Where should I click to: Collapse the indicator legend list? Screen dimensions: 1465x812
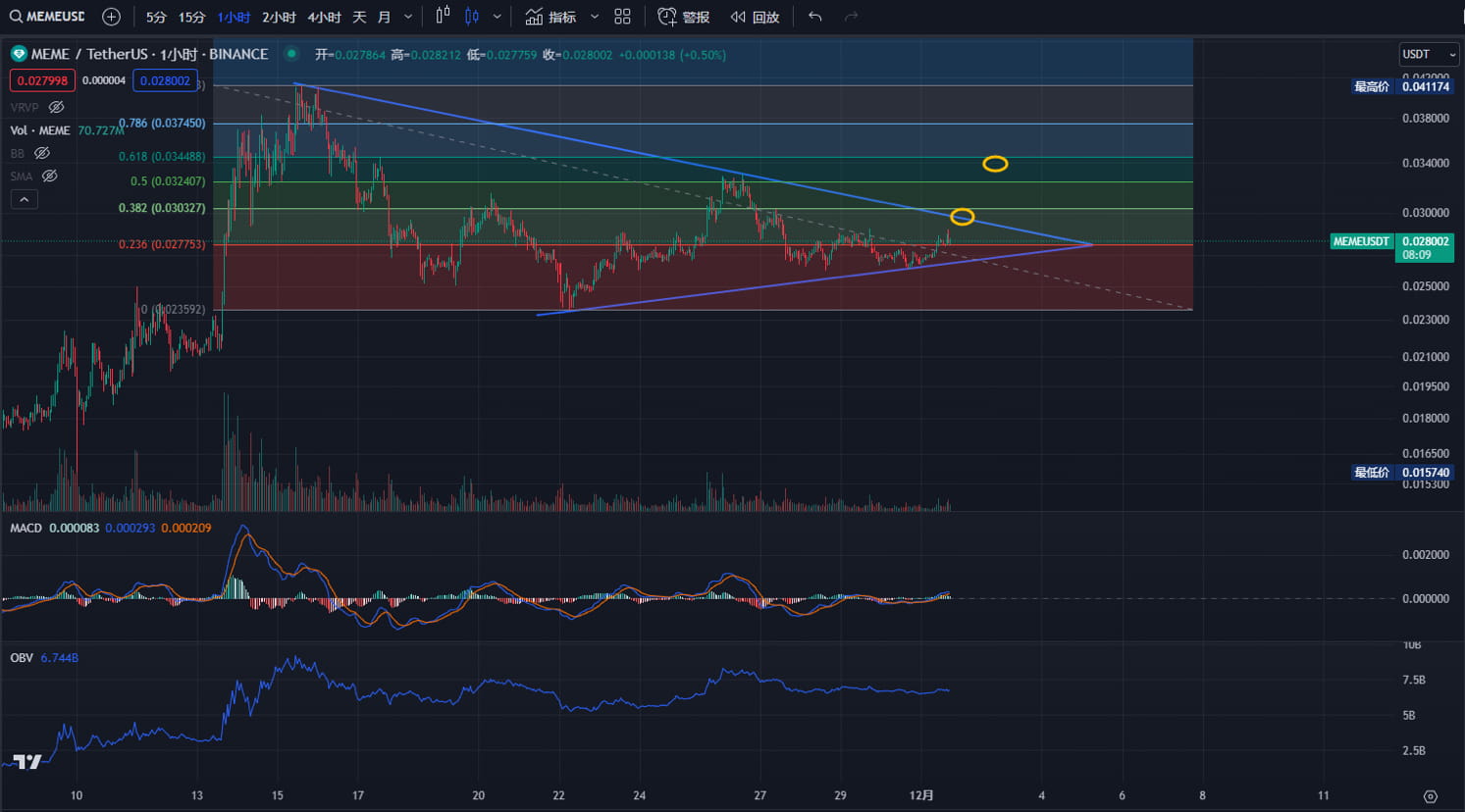[25, 199]
